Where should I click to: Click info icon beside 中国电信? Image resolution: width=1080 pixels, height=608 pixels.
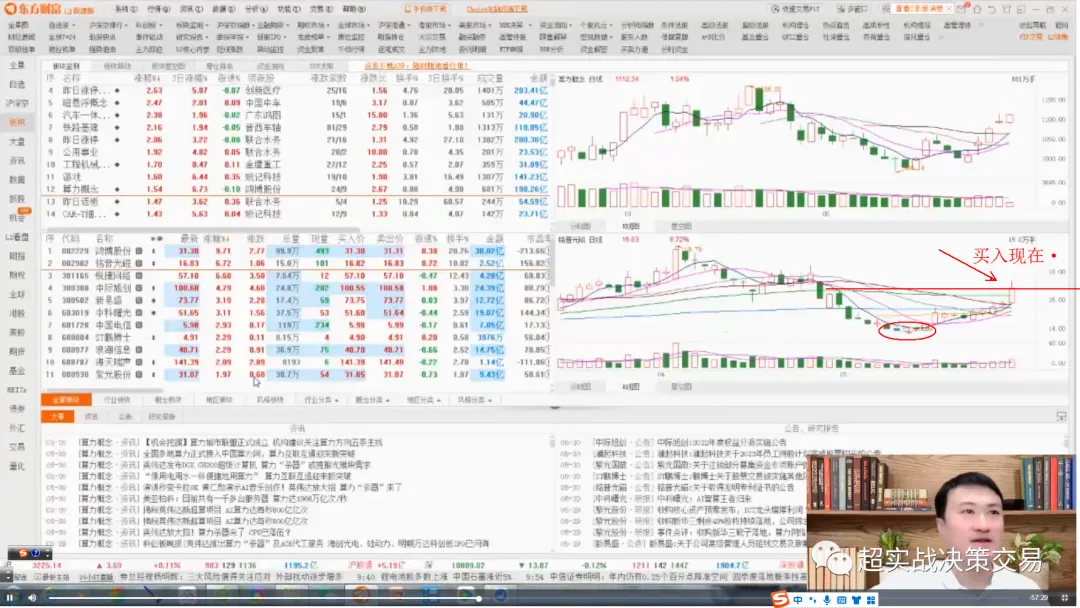(x=138, y=326)
